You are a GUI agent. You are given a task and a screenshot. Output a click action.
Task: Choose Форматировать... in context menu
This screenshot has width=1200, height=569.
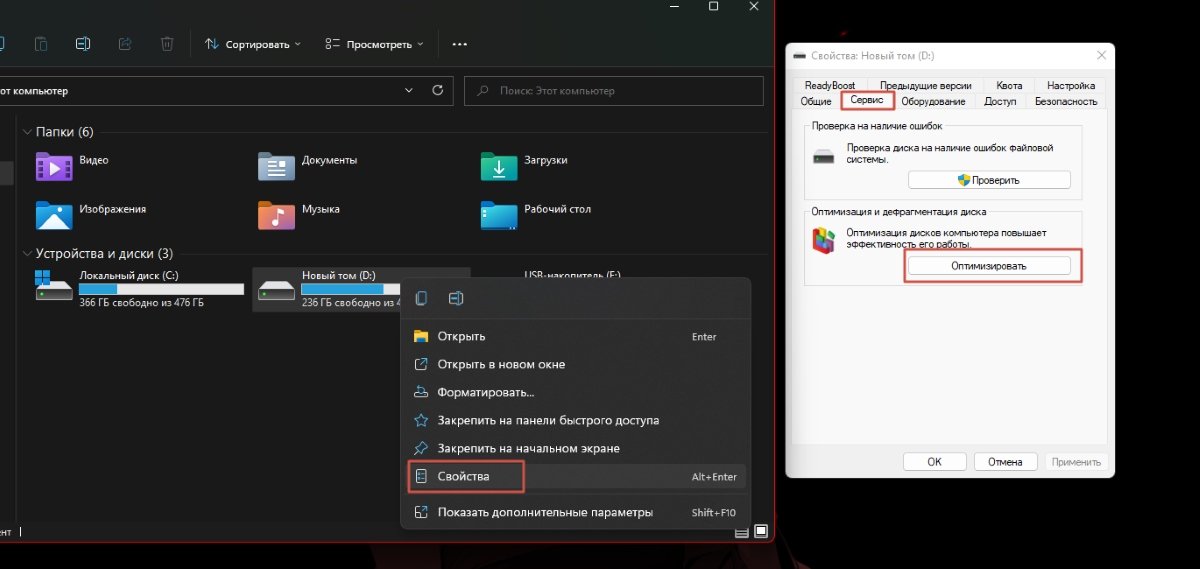(x=576, y=392)
